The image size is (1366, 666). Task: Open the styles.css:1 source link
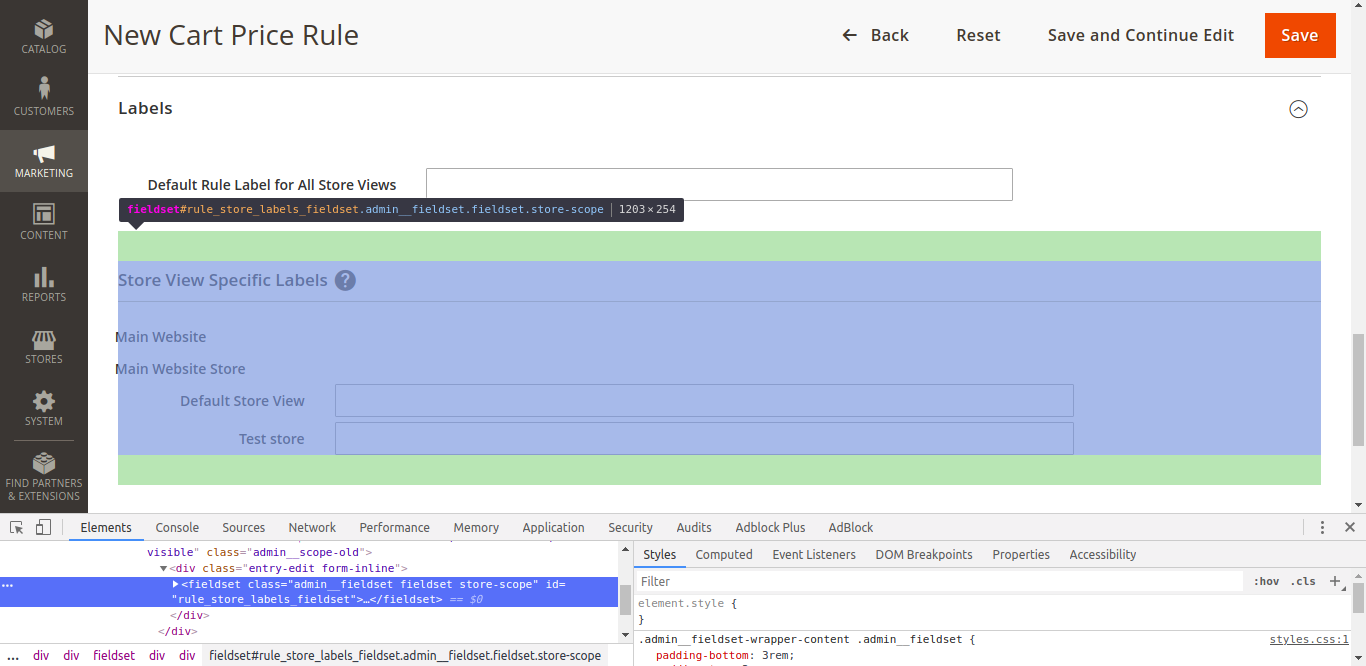coord(1309,640)
